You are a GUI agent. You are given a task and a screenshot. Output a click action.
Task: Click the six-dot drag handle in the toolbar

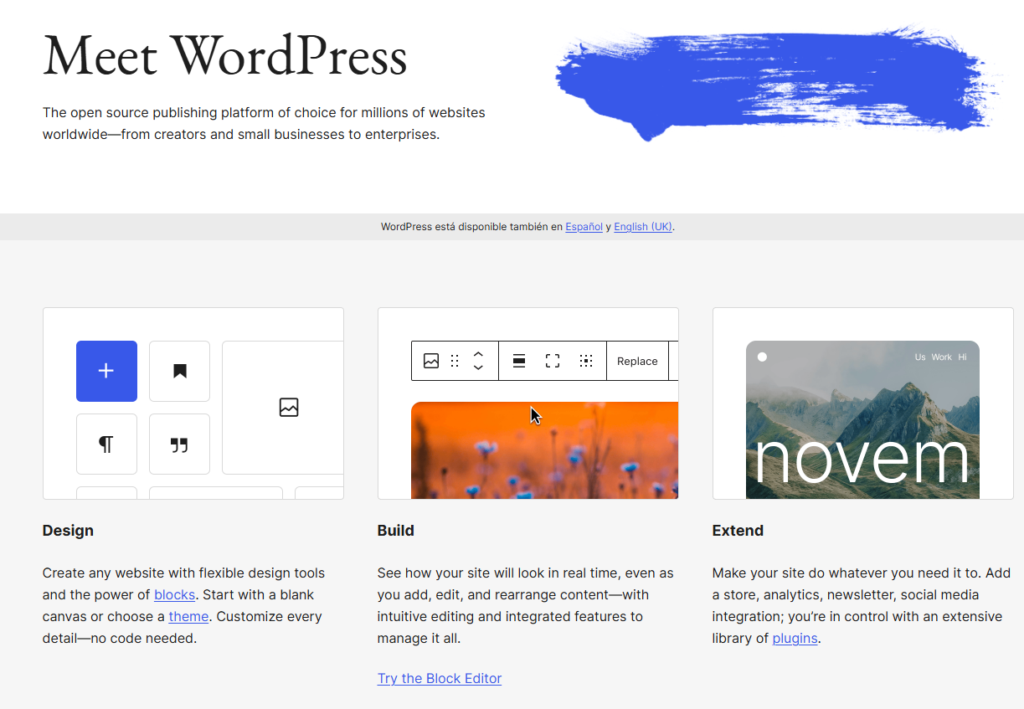click(x=455, y=361)
